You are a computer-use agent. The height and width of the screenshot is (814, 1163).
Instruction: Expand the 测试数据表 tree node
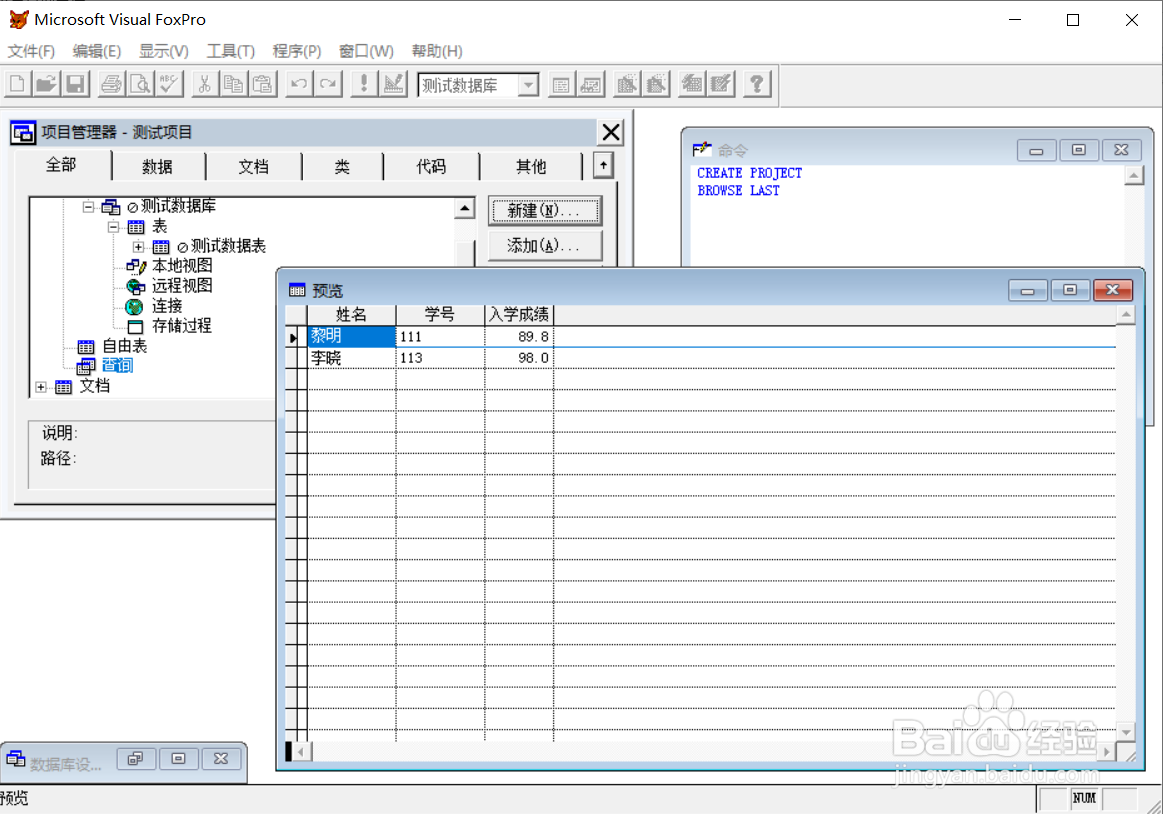pos(139,246)
